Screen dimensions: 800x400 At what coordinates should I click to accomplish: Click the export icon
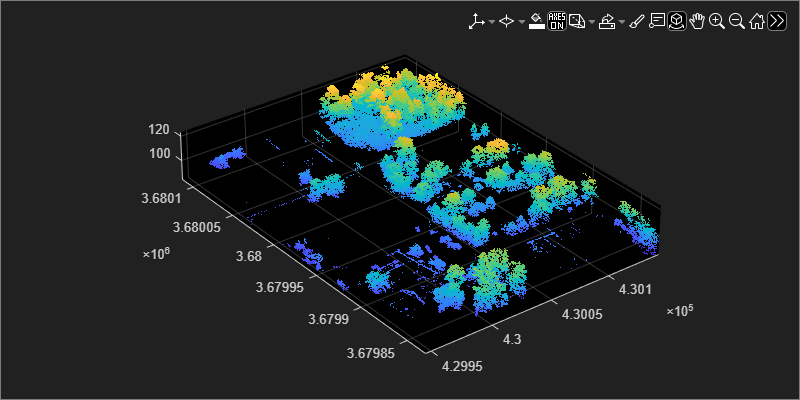[607, 21]
